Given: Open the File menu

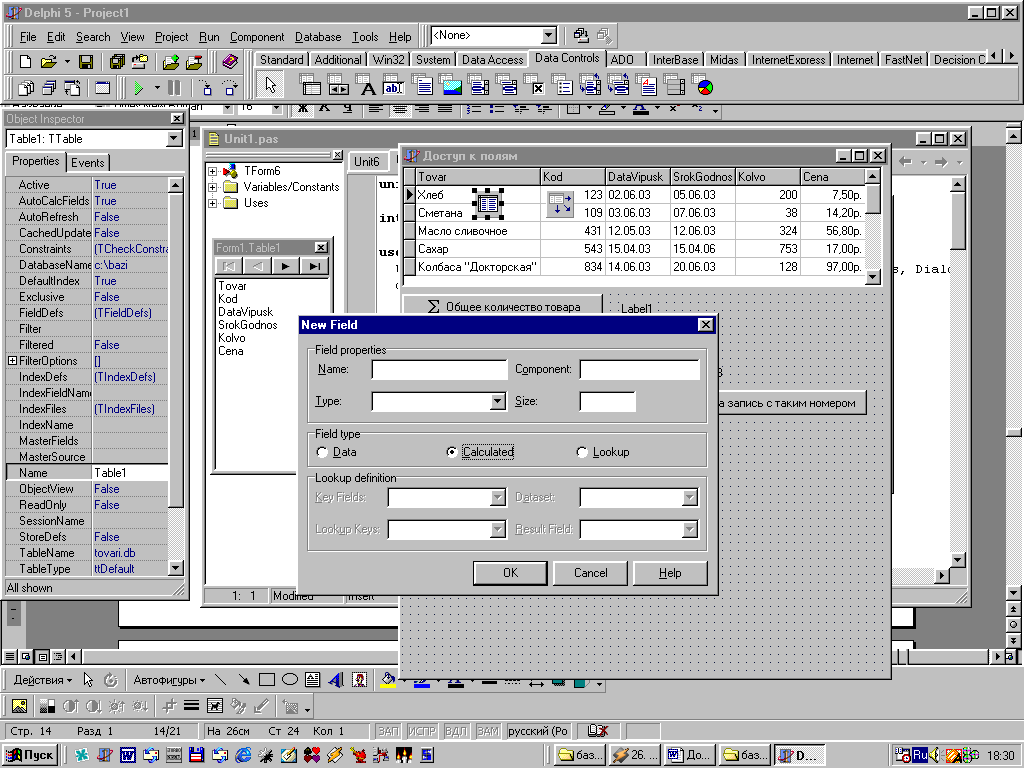Looking at the screenshot, I should (28, 37).
